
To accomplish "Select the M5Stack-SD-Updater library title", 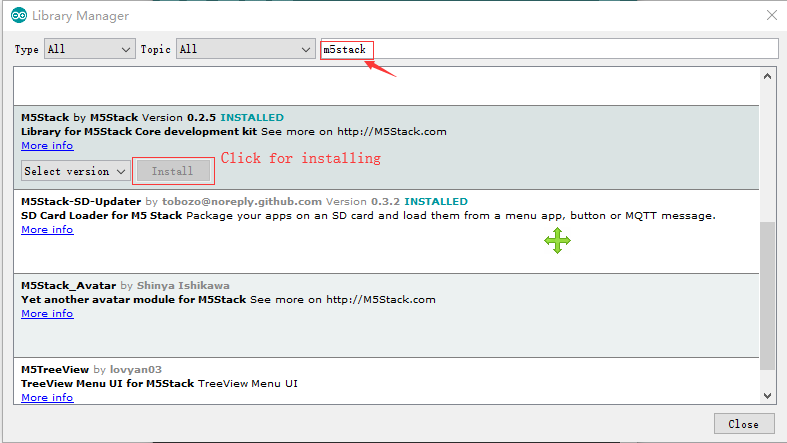I will pyautogui.click(x=81, y=202).
